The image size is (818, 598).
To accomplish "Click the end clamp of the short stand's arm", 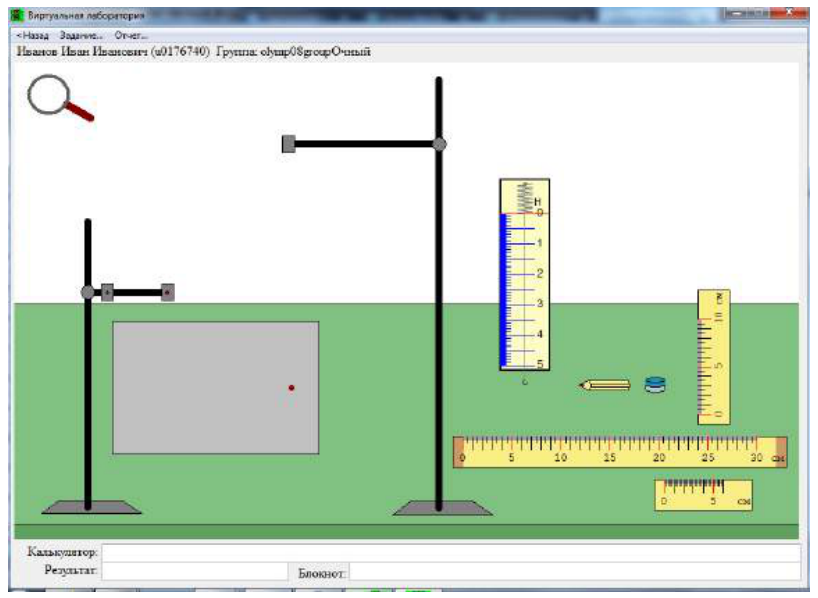I will pyautogui.click(x=167, y=293).
